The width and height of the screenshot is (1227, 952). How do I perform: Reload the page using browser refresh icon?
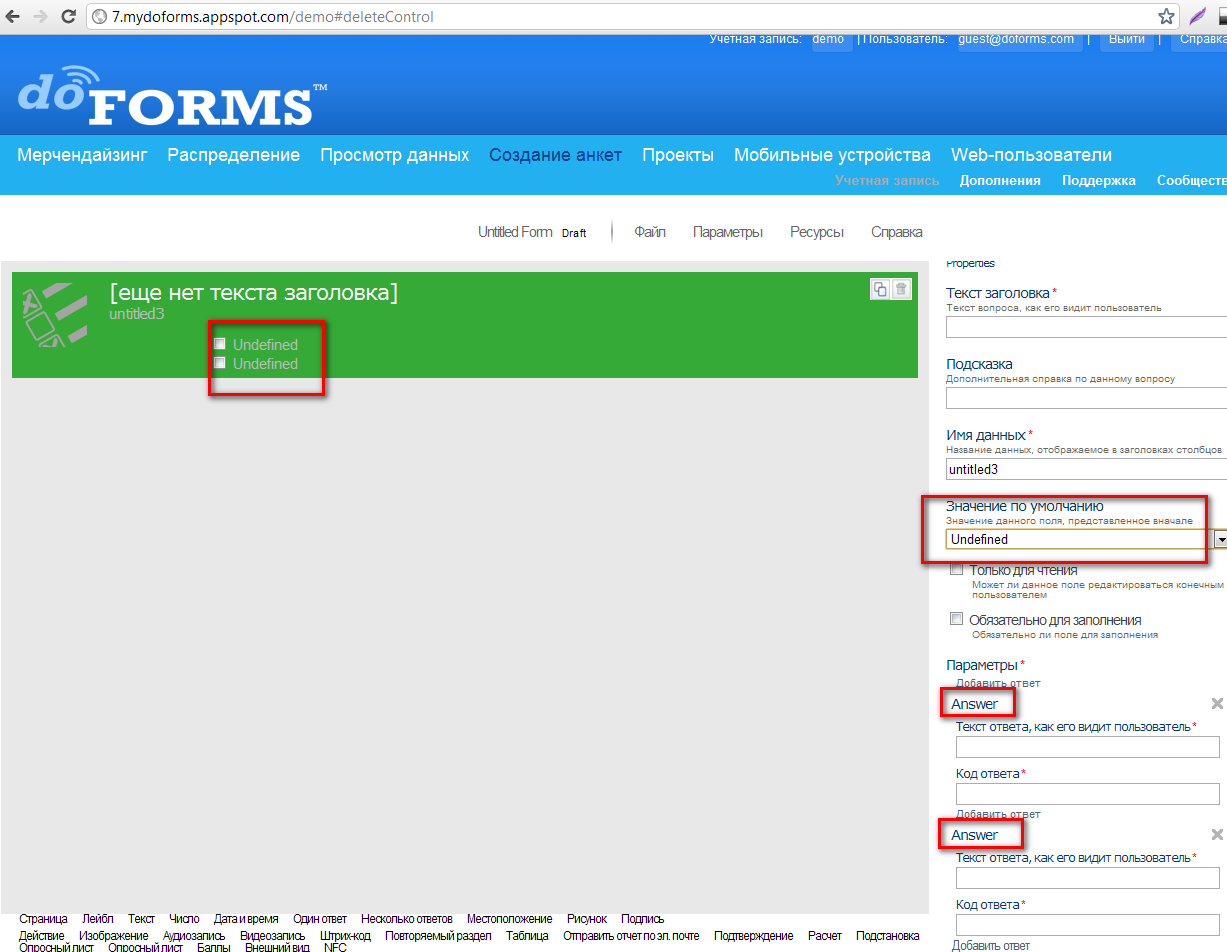pyautogui.click(x=68, y=16)
